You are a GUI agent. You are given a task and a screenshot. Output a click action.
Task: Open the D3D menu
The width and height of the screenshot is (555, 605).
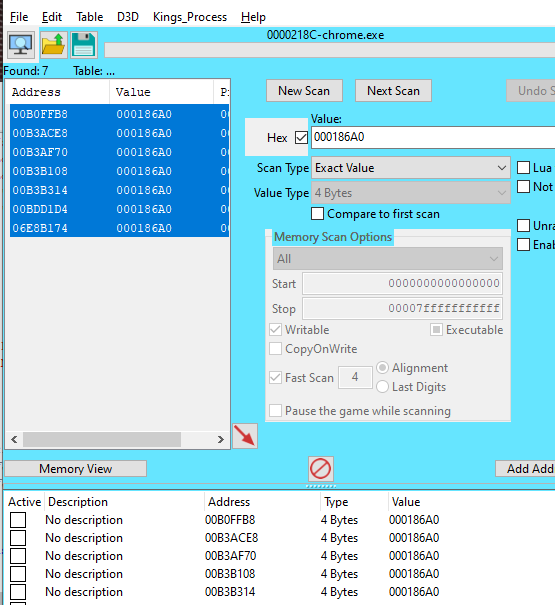click(128, 17)
